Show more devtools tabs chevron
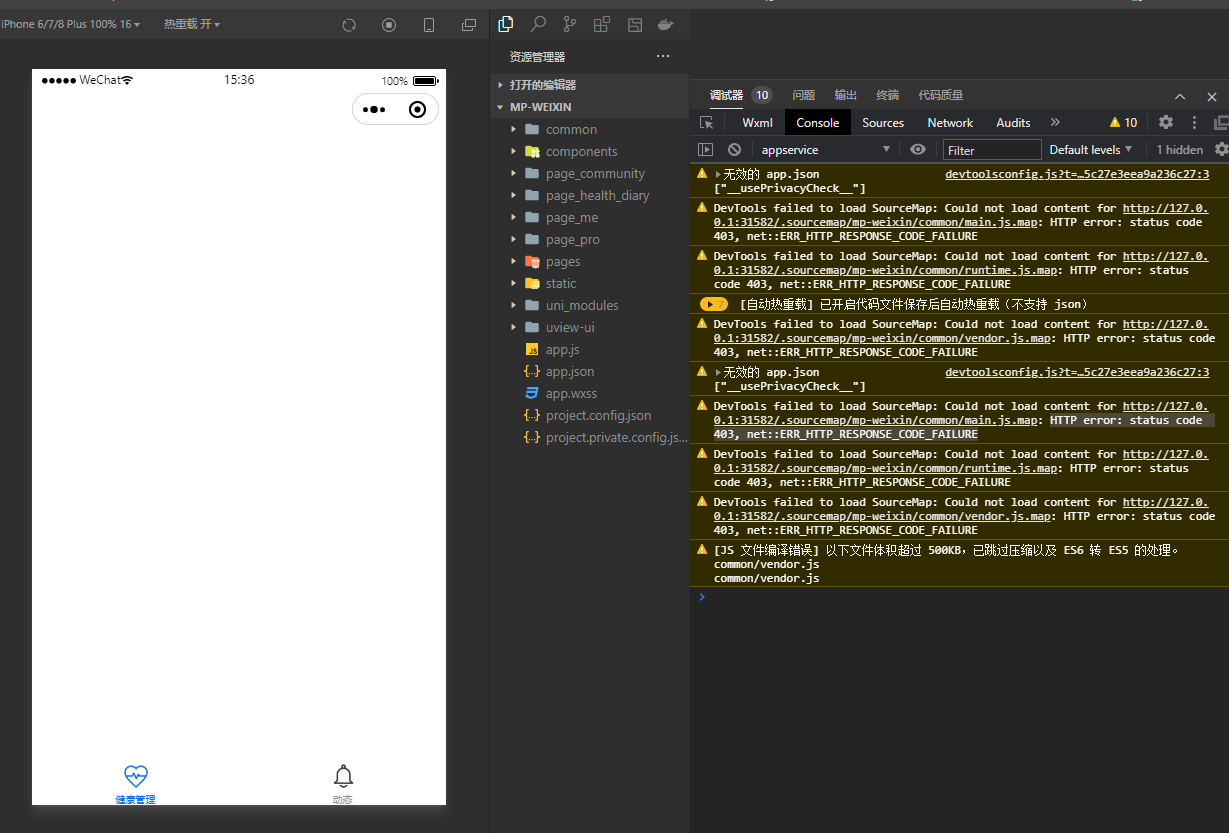1229x833 pixels. click(1055, 122)
